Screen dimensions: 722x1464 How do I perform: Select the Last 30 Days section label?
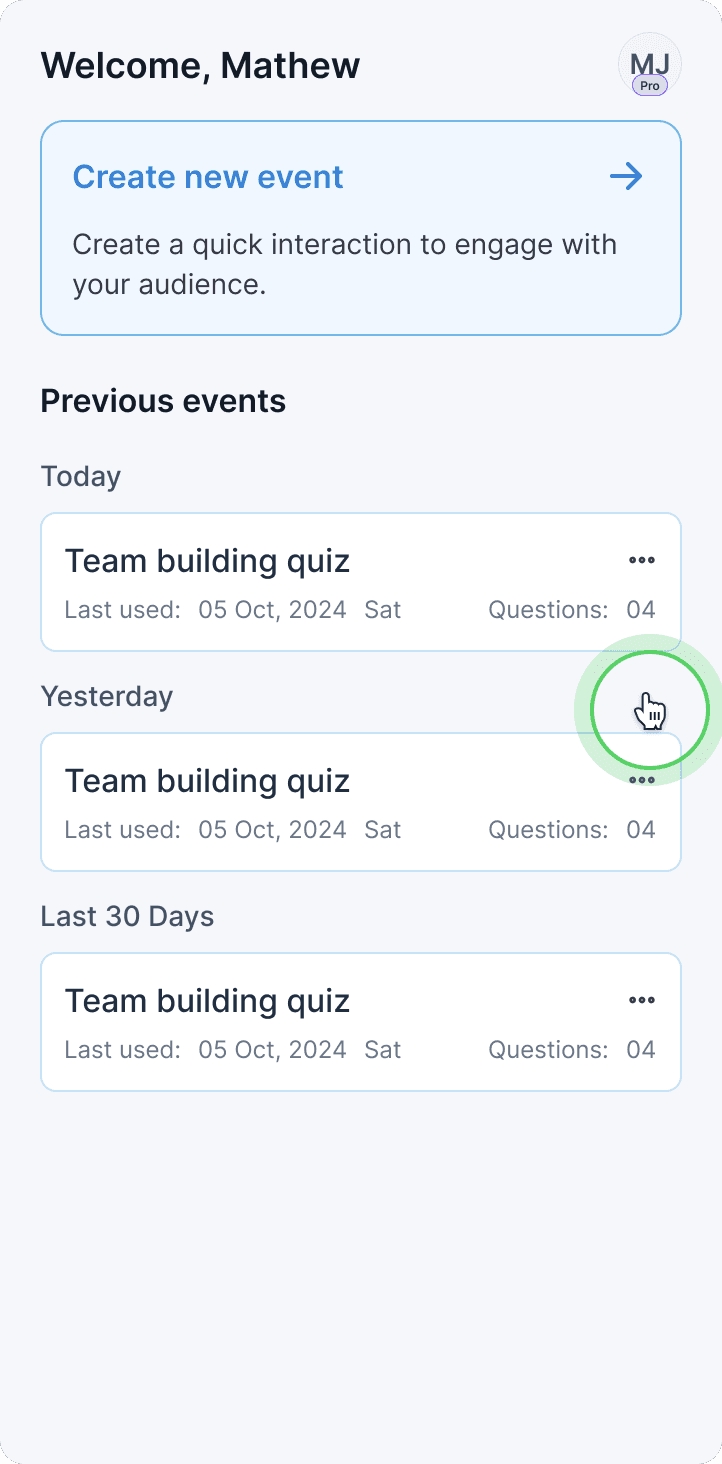tap(127, 916)
